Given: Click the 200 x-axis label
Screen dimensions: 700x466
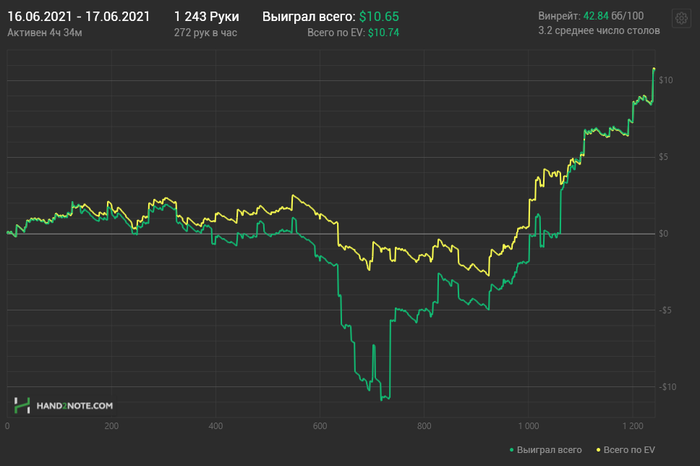Looking at the screenshot, I should [111, 426].
